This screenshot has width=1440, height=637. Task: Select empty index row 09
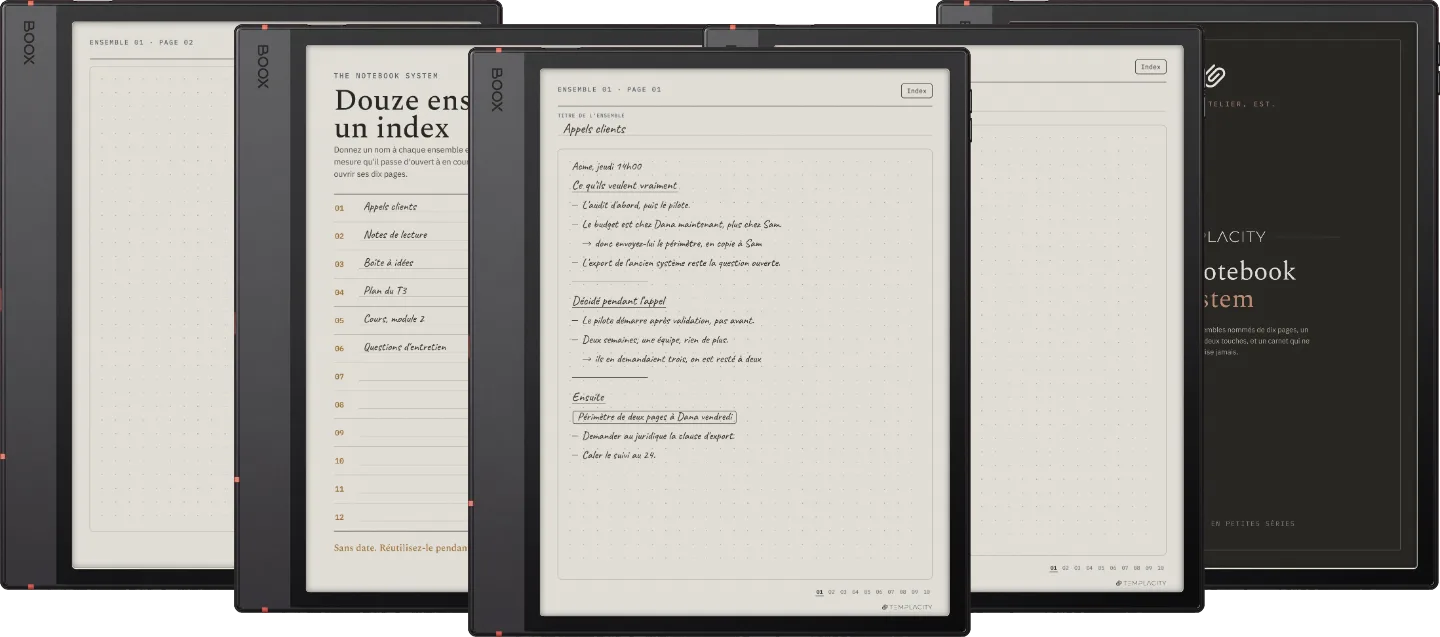click(401, 433)
